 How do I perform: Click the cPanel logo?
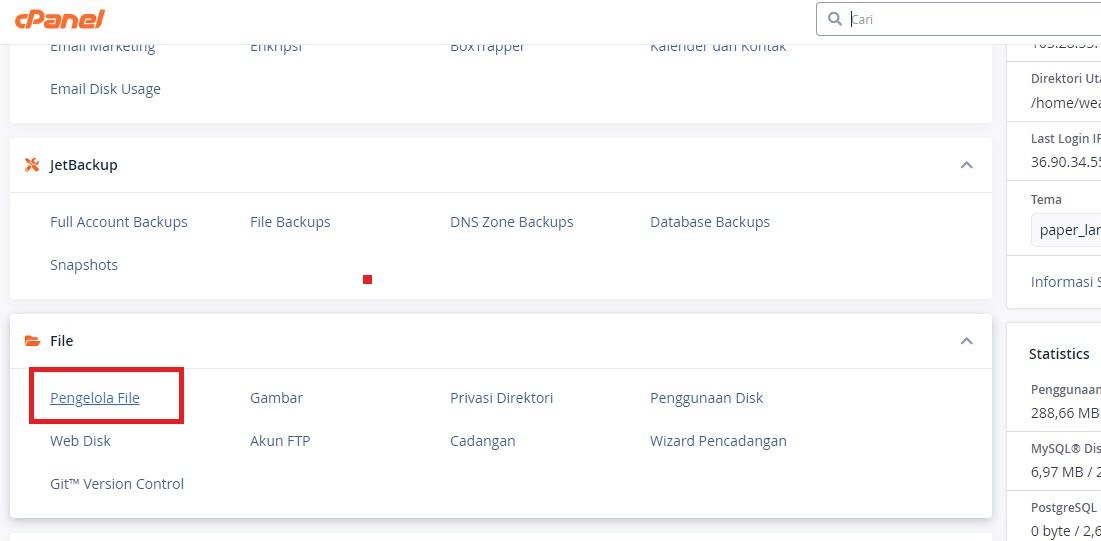click(62, 19)
